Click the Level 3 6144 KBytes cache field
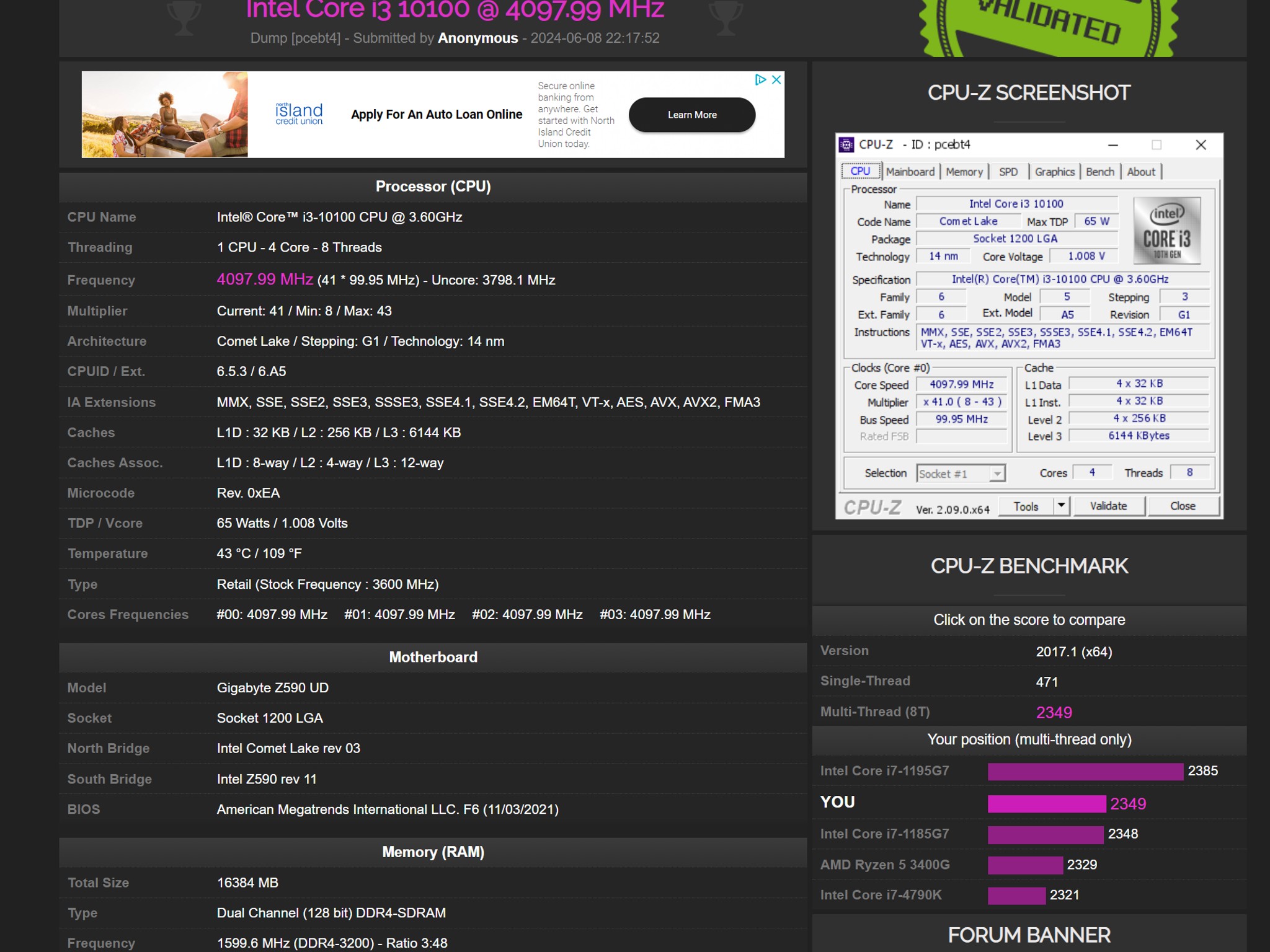The image size is (1270, 952). [x=1139, y=436]
